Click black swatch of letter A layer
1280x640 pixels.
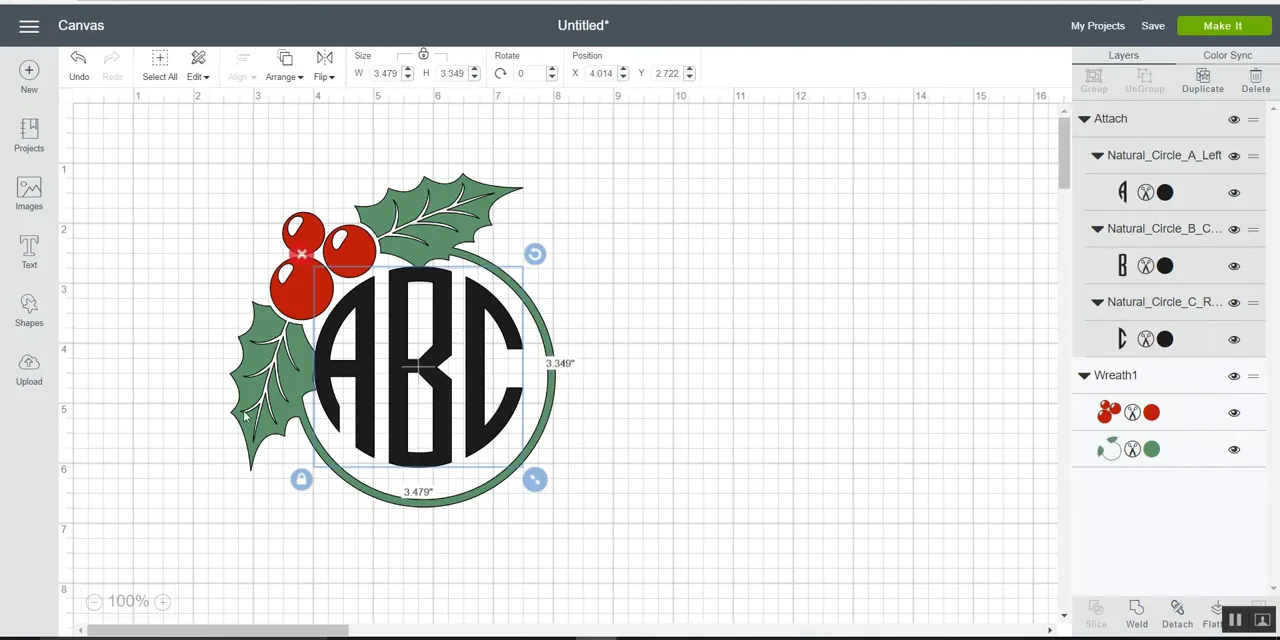[x=1165, y=193]
